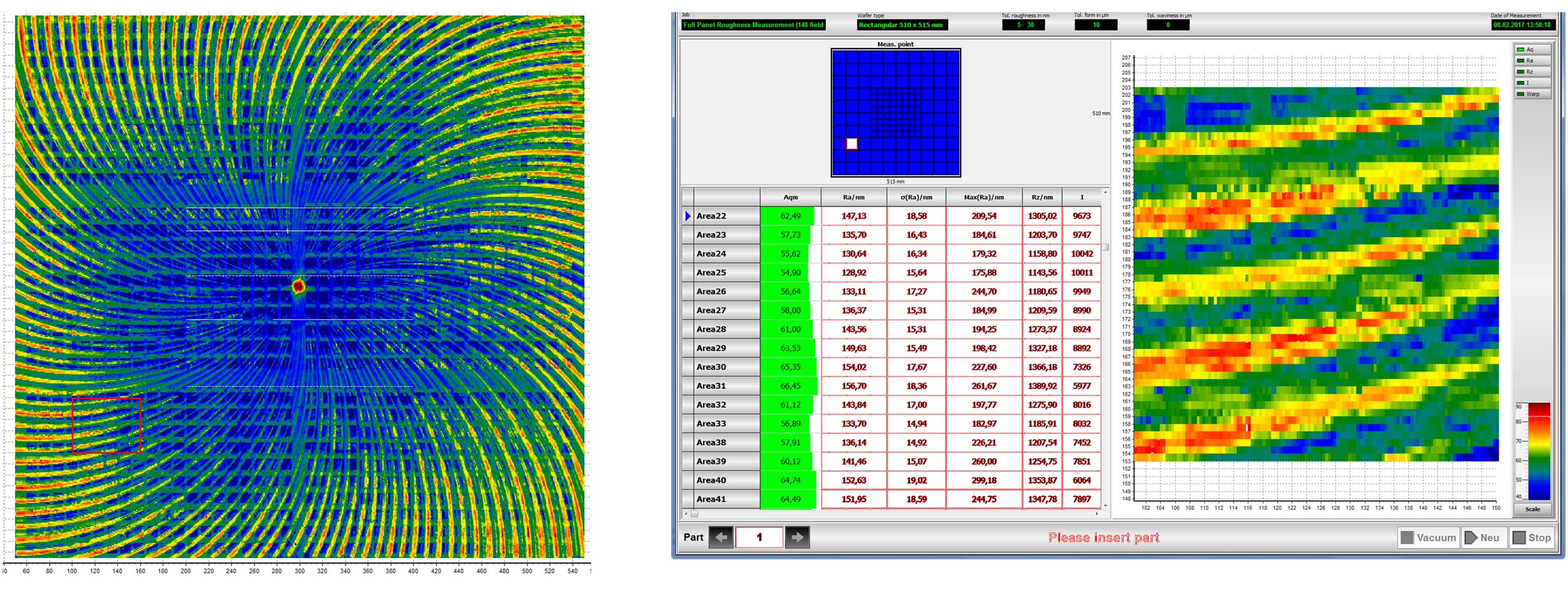Image resolution: width=1568 pixels, height=592 pixels.
Task: Click the Aqm column header
Action: tap(790, 197)
